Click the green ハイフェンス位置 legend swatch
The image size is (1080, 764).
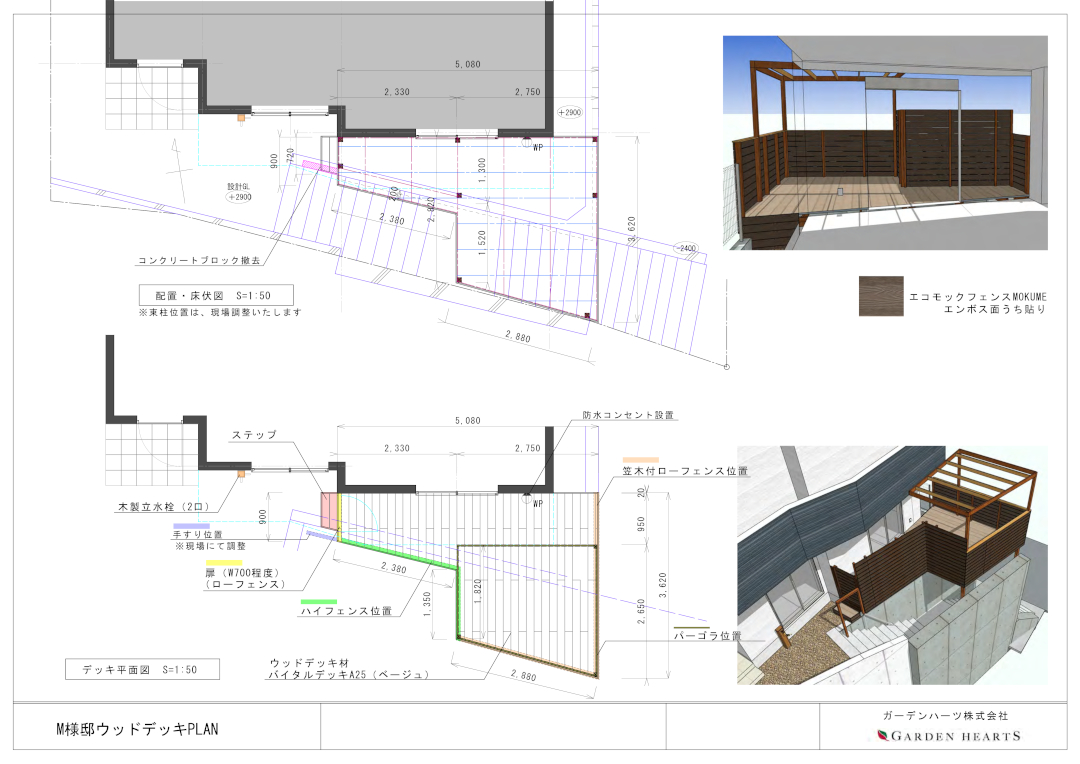point(318,599)
